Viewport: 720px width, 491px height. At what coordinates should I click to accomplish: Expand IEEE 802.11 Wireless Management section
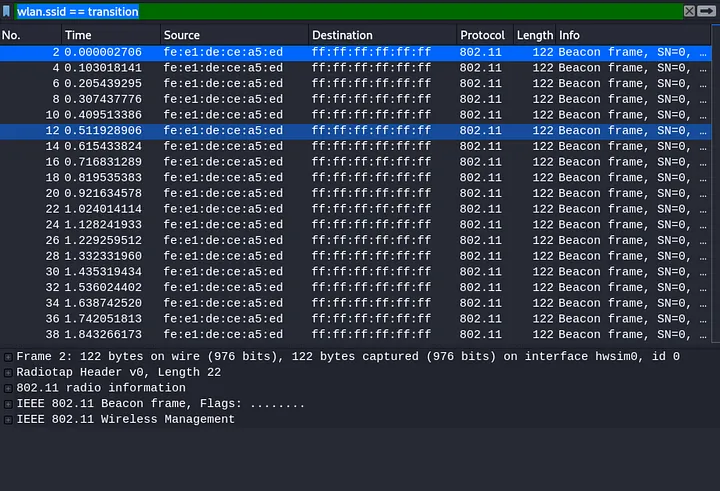pos(8,420)
